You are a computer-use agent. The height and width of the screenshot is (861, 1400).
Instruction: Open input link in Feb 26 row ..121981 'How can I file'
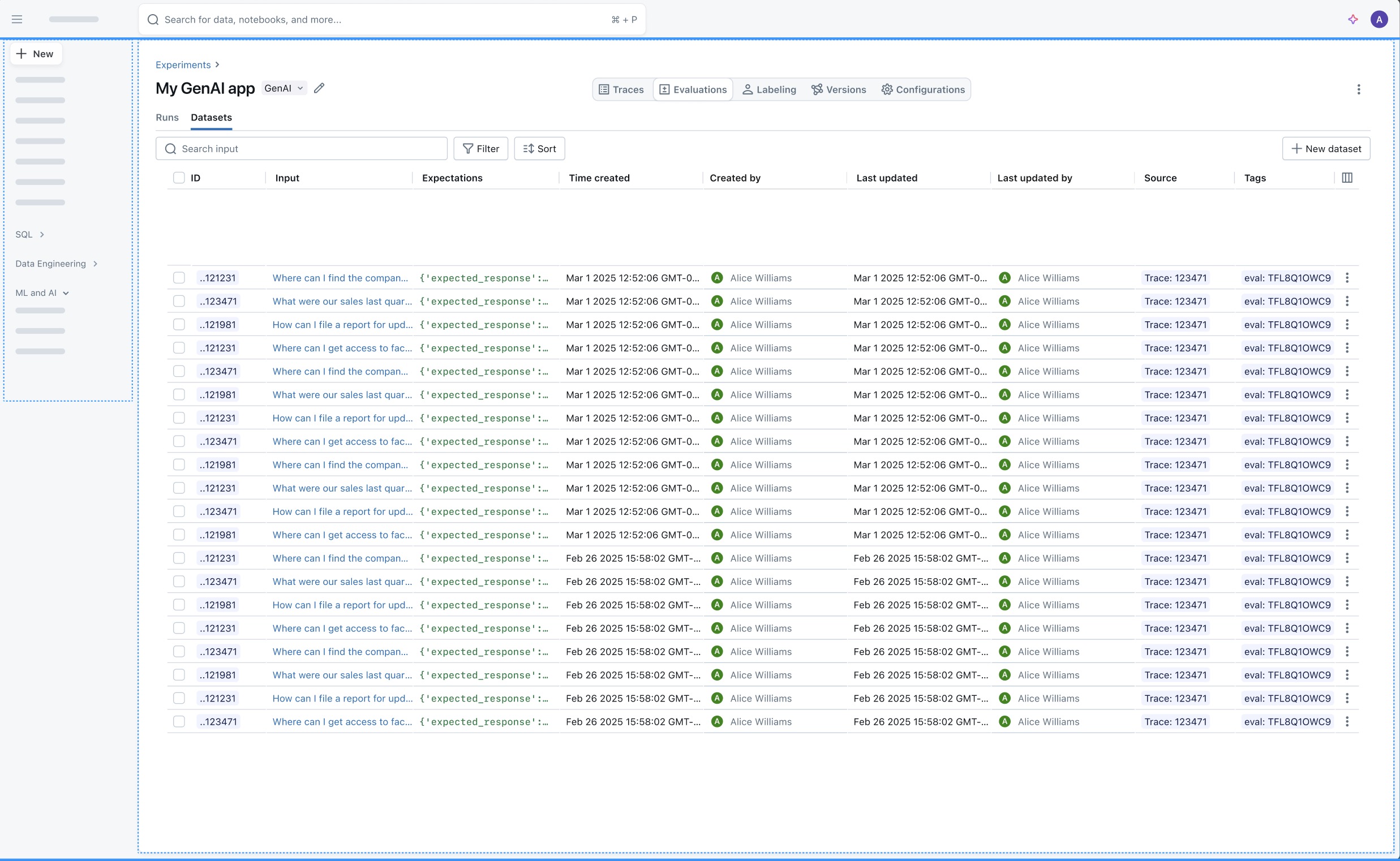click(342, 605)
